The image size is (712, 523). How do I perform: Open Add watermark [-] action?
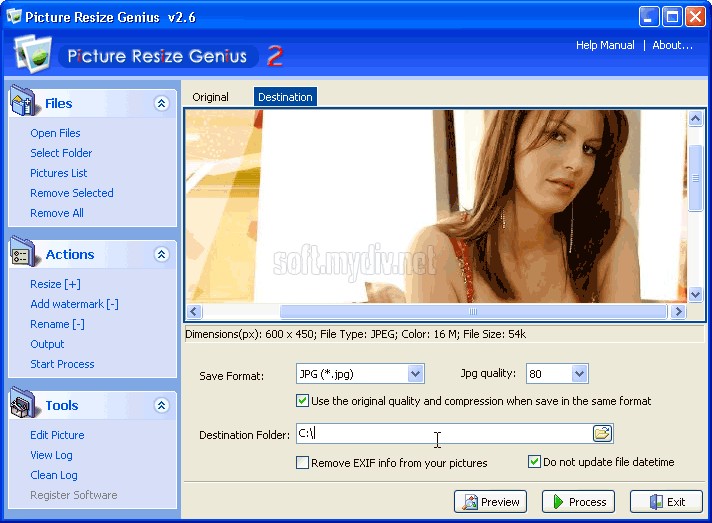point(74,304)
